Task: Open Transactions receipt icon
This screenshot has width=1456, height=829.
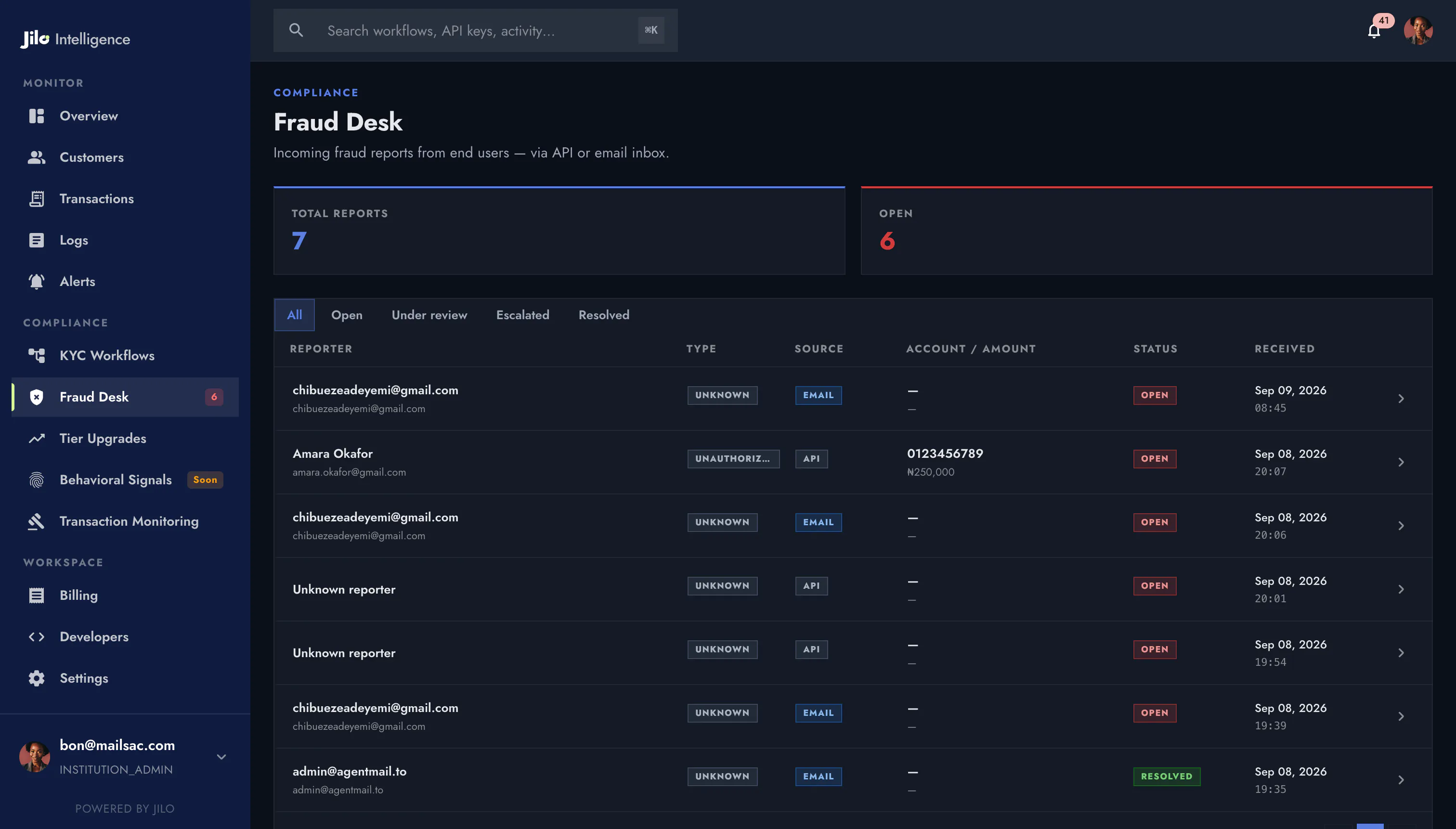Action: click(x=37, y=199)
